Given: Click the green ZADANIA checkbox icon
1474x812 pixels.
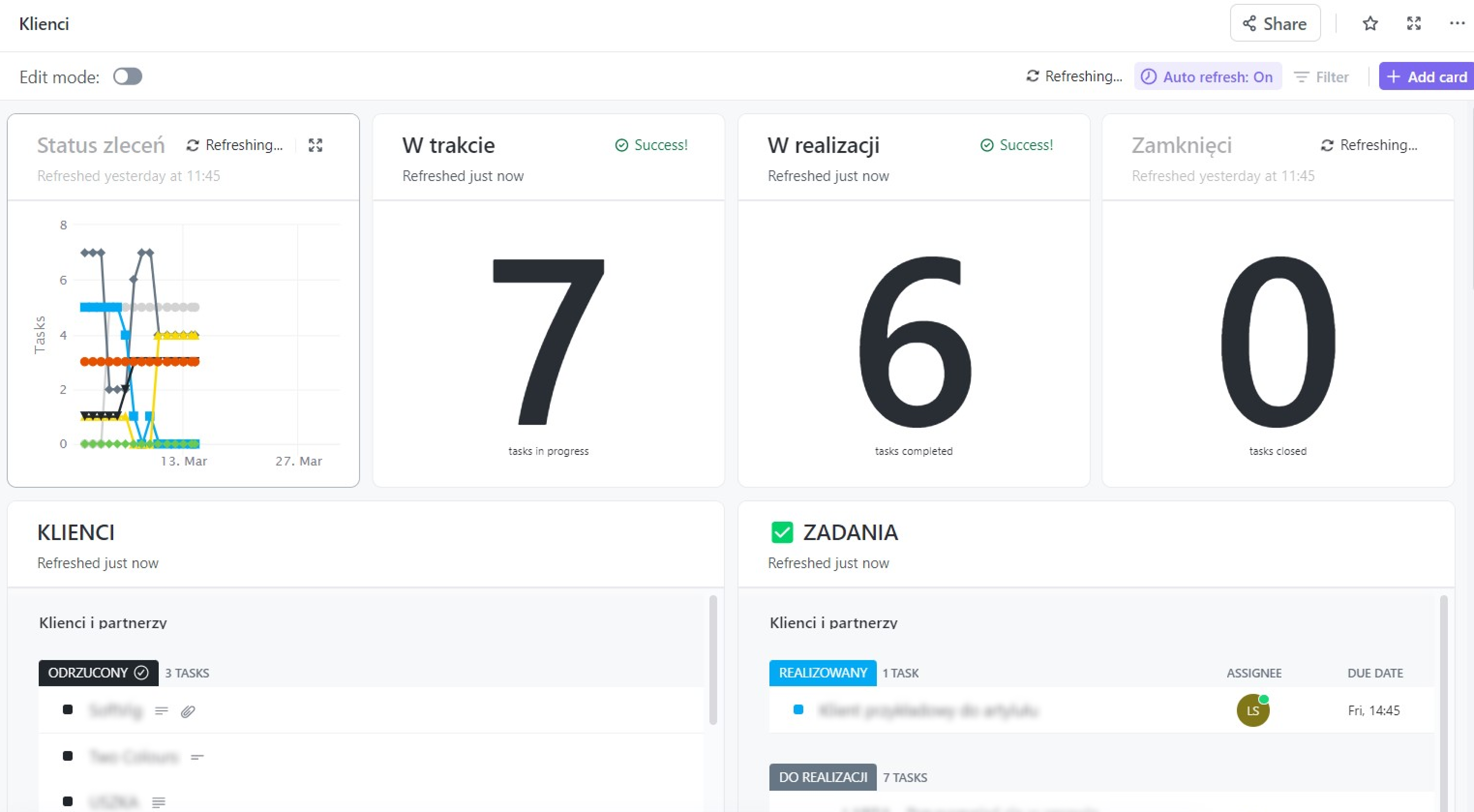Looking at the screenshot, I should click(782, 532).
